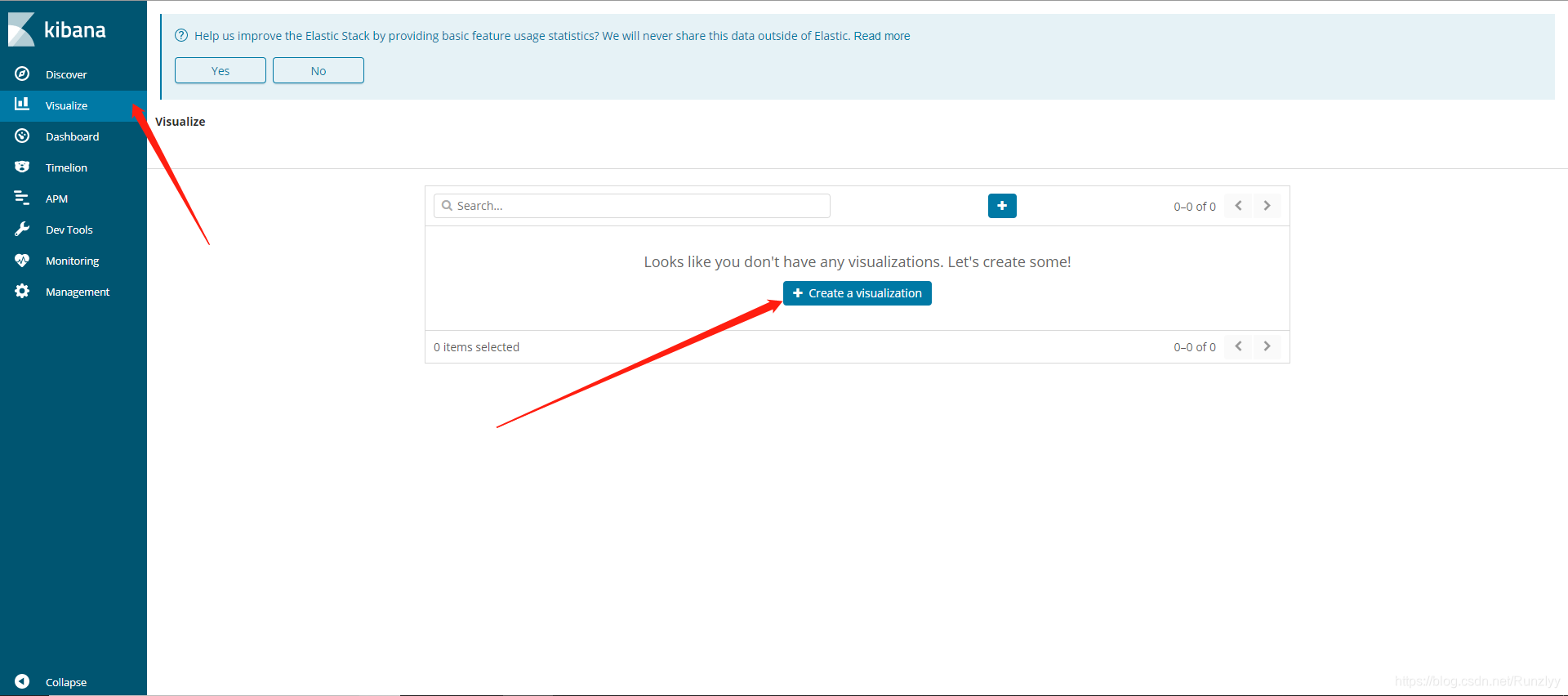Collapse the sidebar using the Collapse label
This screenshot has width=1568, height=696.
coord(66,682)
